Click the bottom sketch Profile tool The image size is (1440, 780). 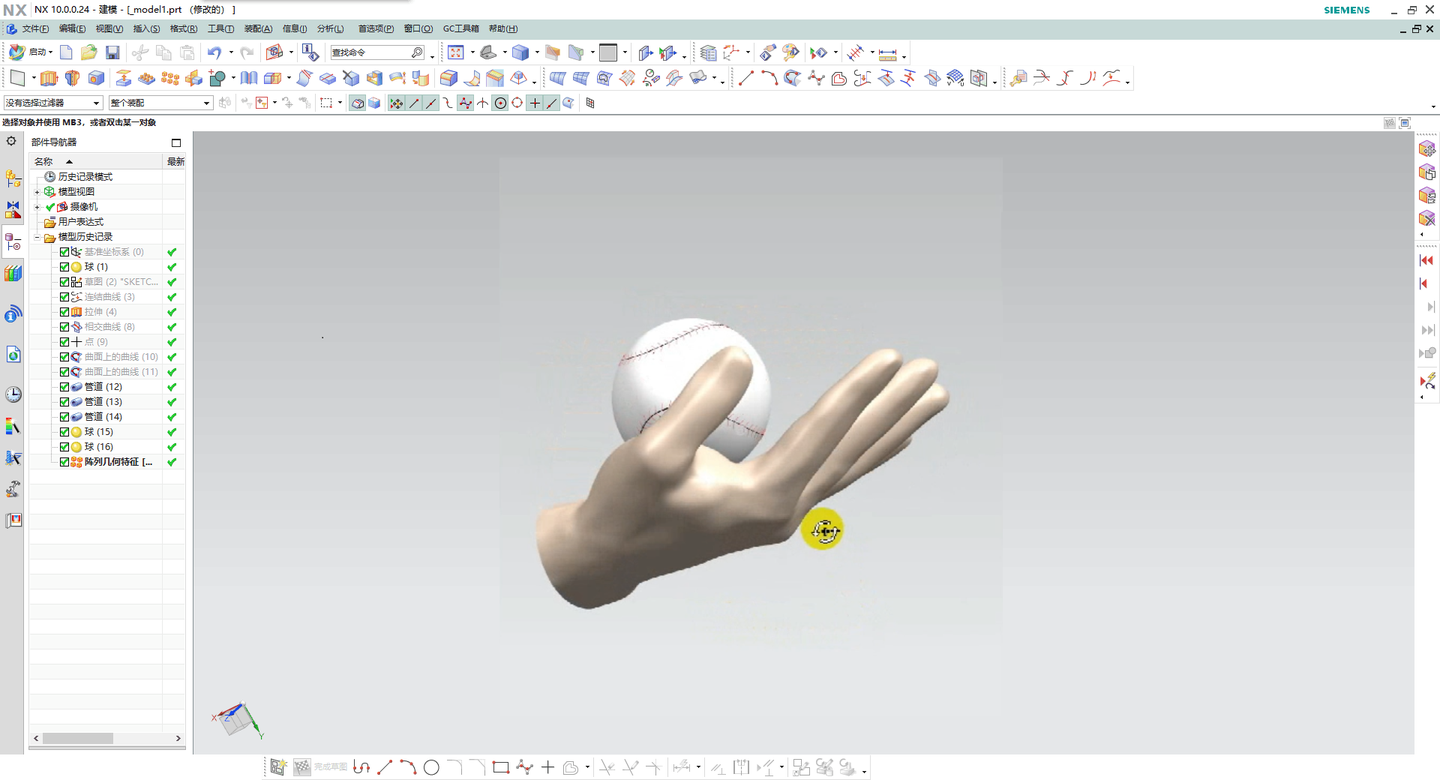pos(361,767)
